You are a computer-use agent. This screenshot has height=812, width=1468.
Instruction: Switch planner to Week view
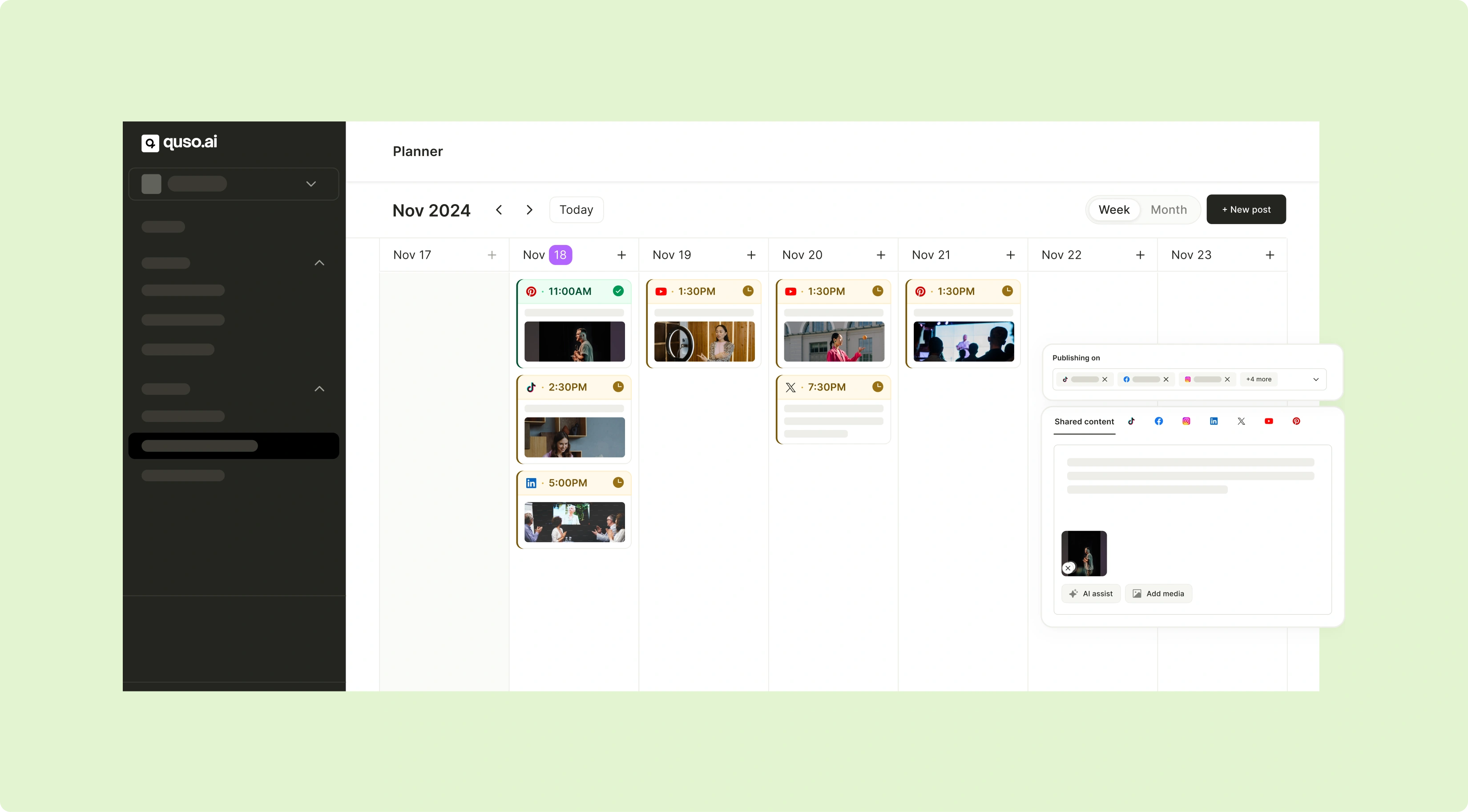click(x=1113, y=210)
